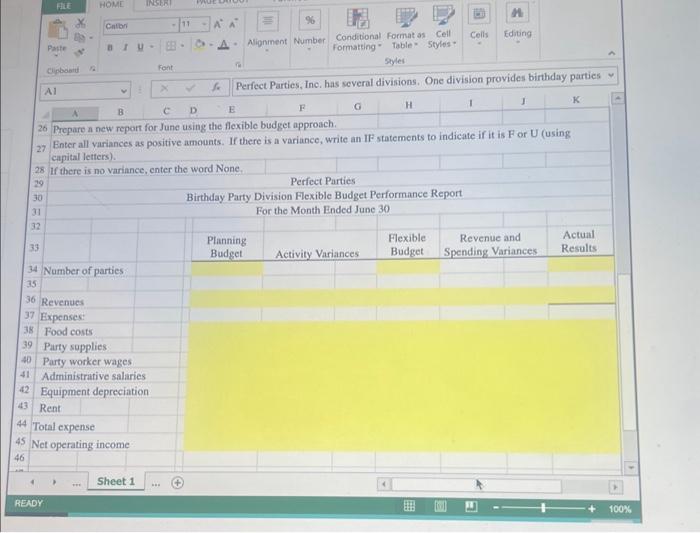Viewport: 700px width, 533px height.
Task: Open the Calibri font name dropdown
Action: coord(174,25)
